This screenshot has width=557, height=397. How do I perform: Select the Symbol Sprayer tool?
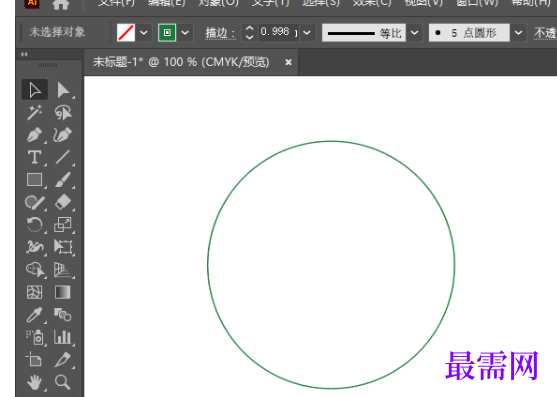[34, 337]
